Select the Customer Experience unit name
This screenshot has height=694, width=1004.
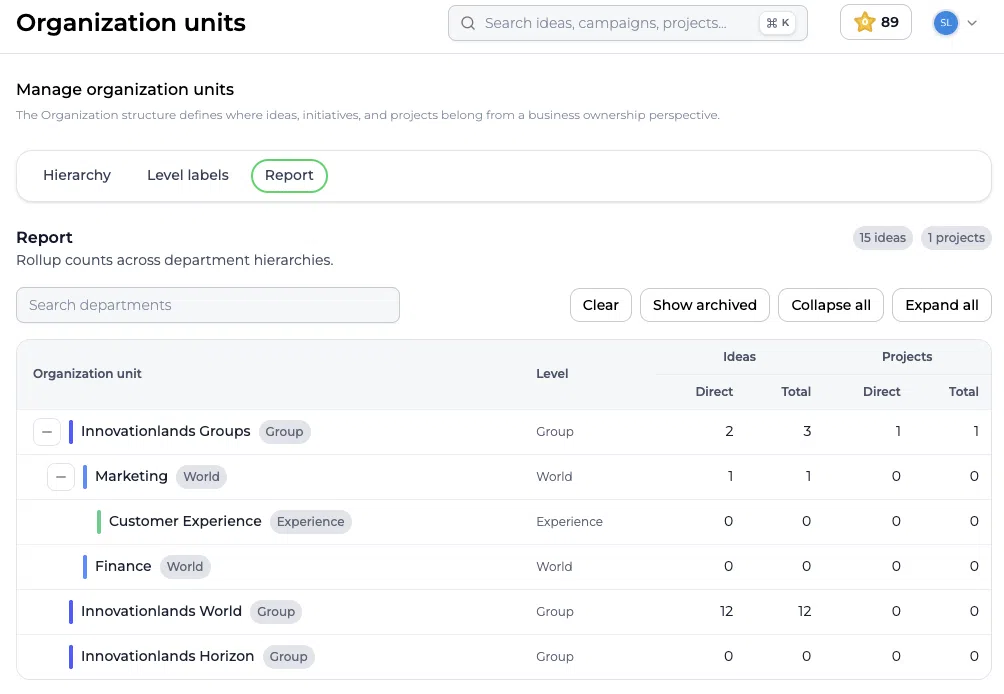tap(185, 521)
